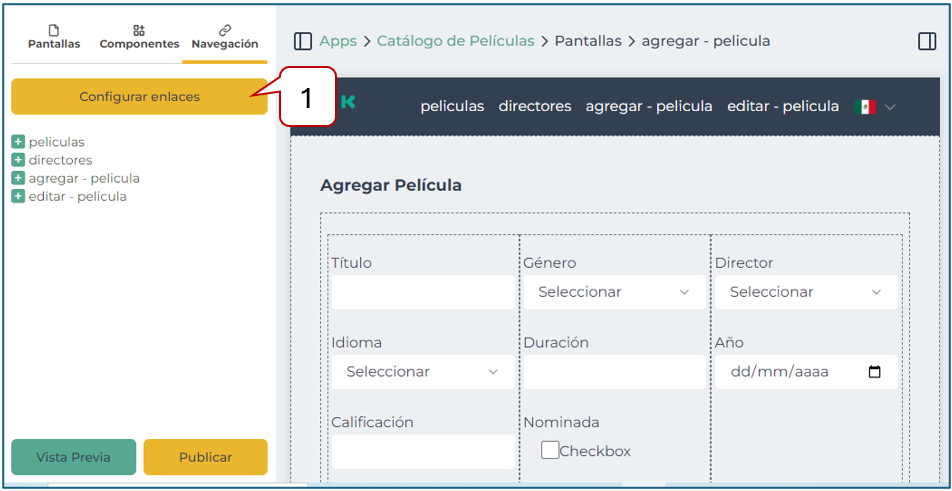Screen dimensions: 952x491
Task: Open the calendar picker in Año field
Action: point(875,372)
